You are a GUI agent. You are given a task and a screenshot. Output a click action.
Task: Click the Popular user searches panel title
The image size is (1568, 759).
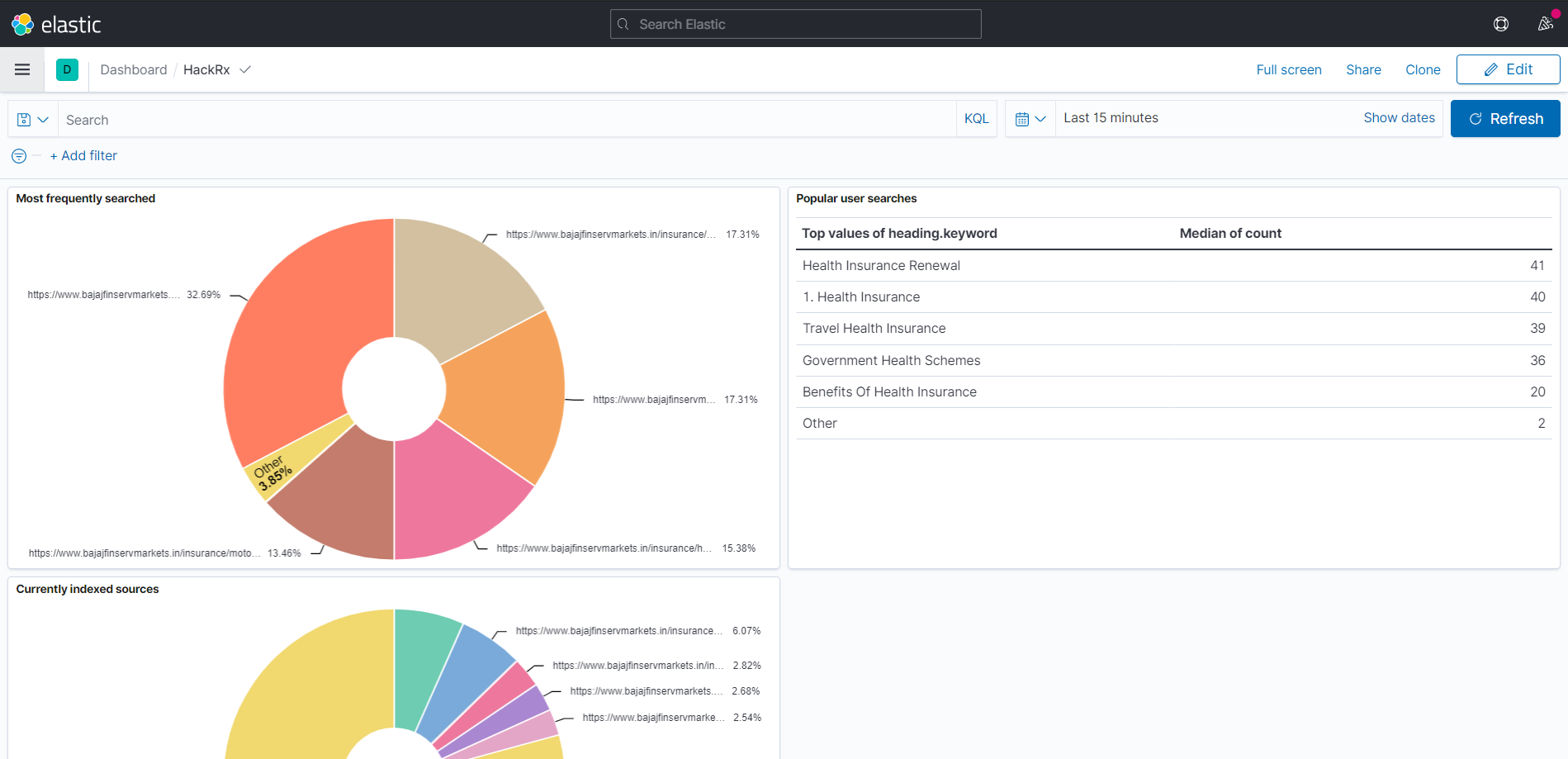[856, 199]
